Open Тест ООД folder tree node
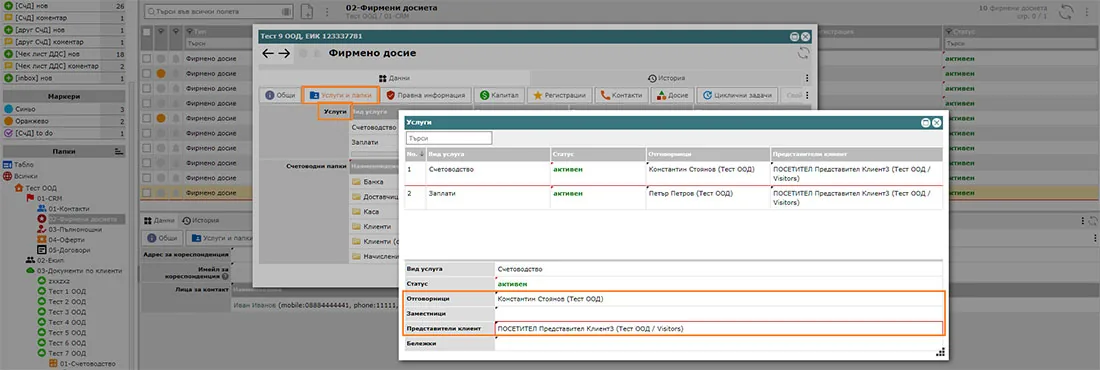1100x370 pixels. (35, 188)
